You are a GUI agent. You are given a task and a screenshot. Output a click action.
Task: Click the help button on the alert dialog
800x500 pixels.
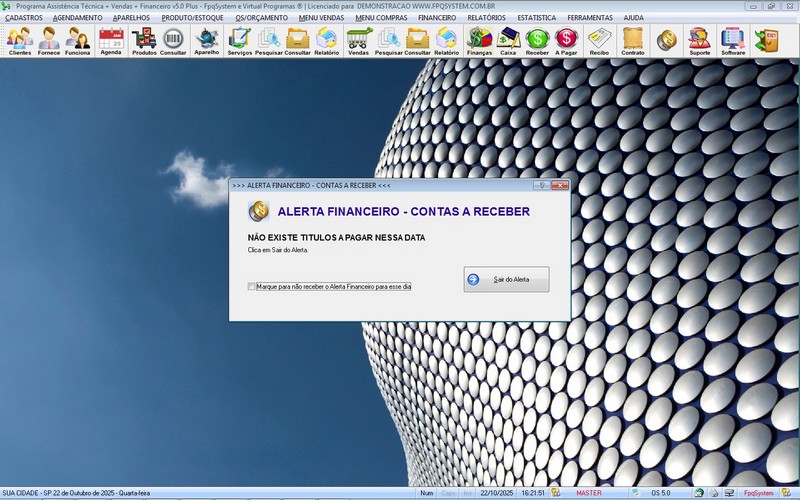click(541, 185)
